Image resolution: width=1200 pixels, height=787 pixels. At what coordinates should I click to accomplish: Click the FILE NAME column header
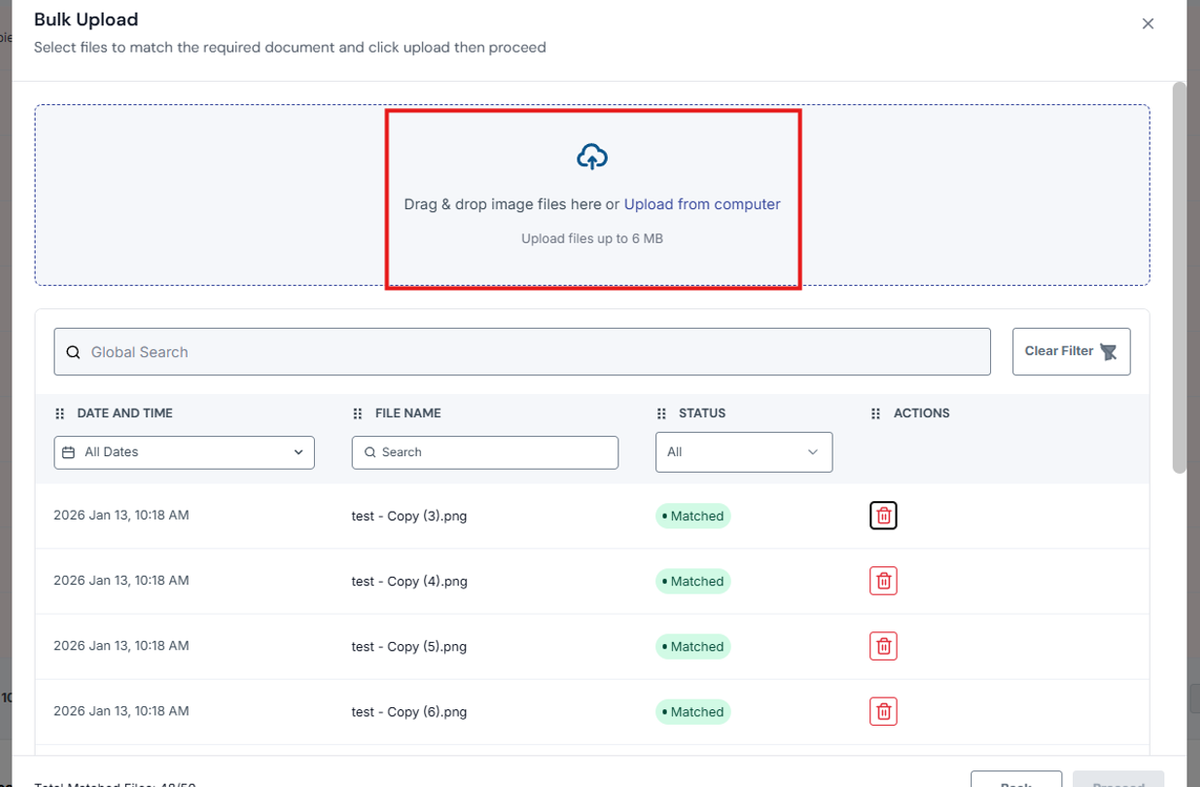(x=408, y=413)
